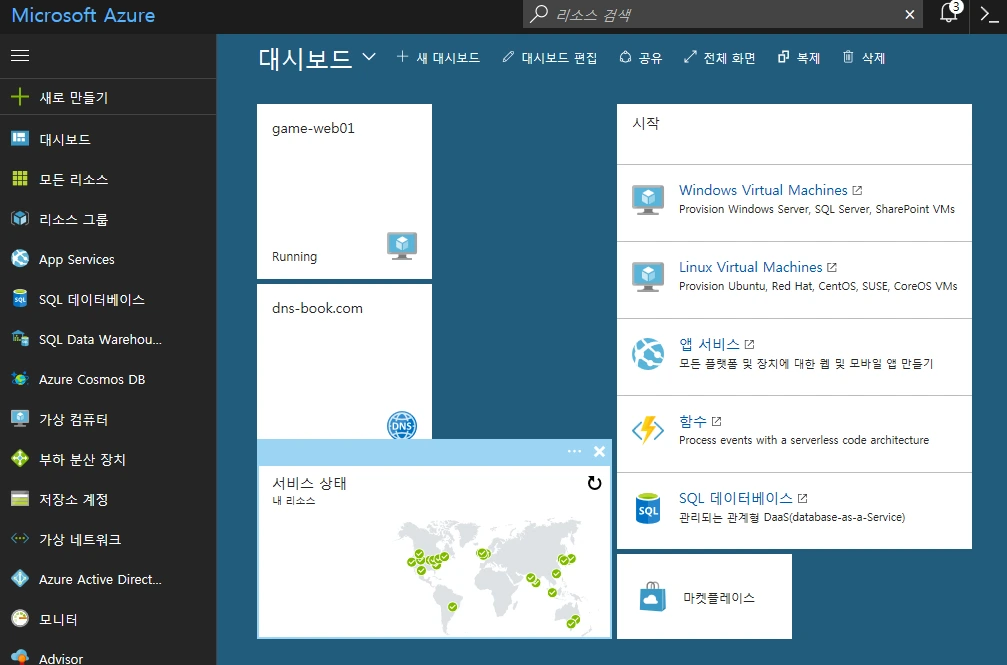The height and width of the screenshot is (665, 1007).
Task: Click the Microsoft Azure logo text
Action: [83, 15]
